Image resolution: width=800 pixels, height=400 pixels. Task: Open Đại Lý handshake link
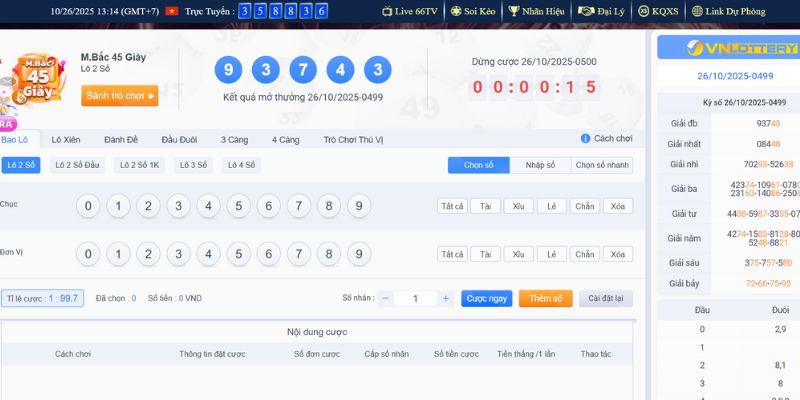coord(601,11)
